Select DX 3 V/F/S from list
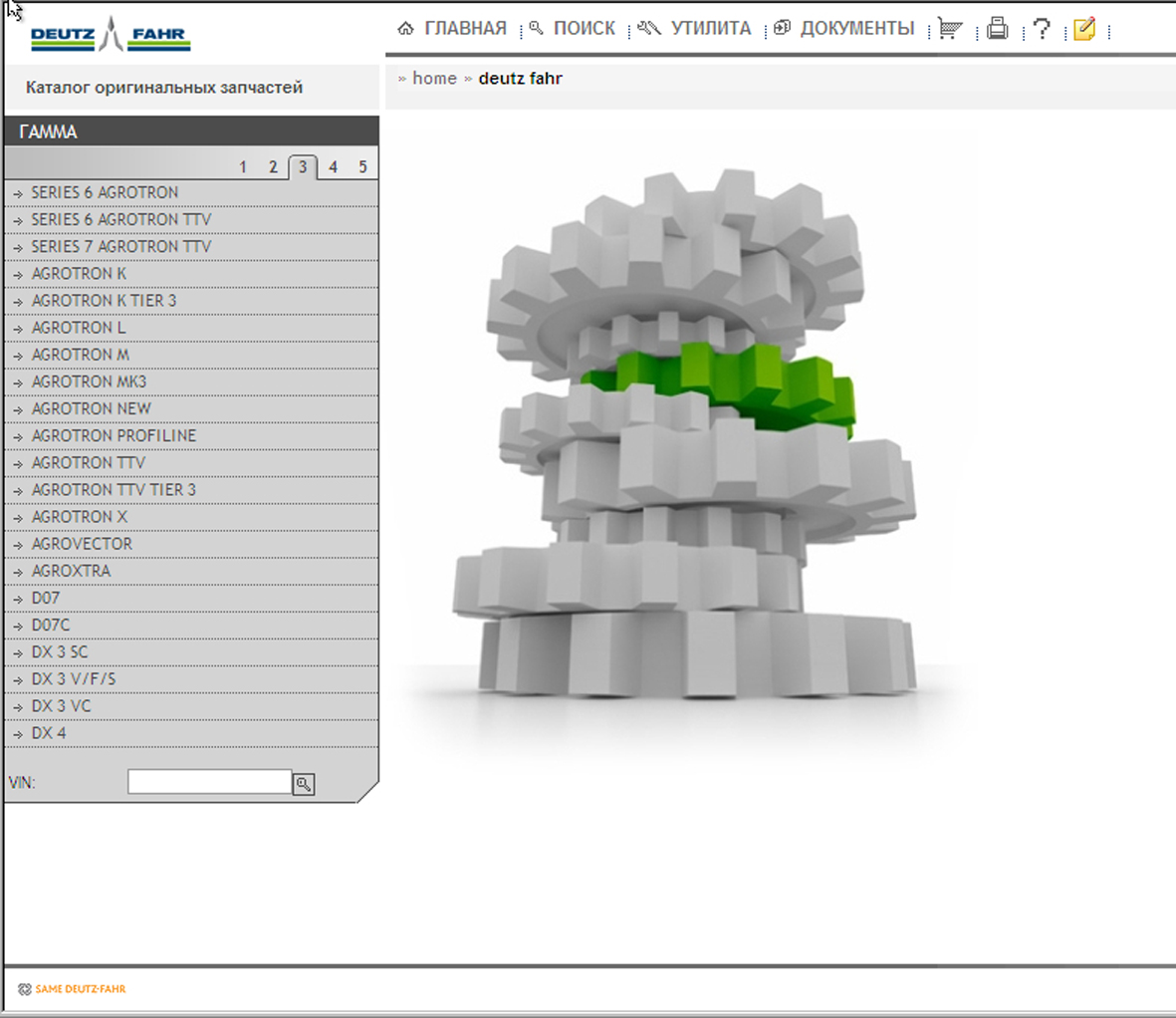 tap(74, 678)
